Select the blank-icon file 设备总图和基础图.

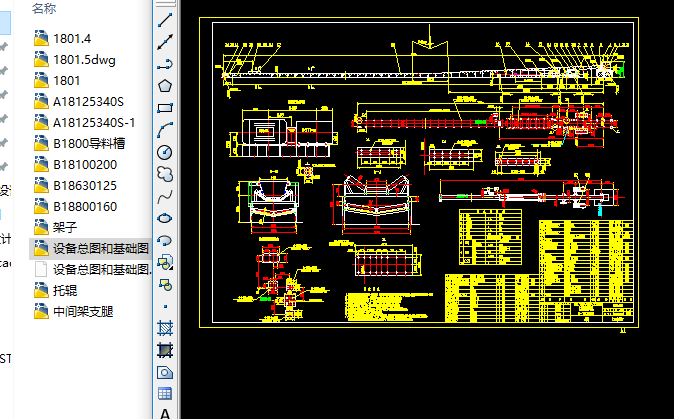tap(93, 270)
